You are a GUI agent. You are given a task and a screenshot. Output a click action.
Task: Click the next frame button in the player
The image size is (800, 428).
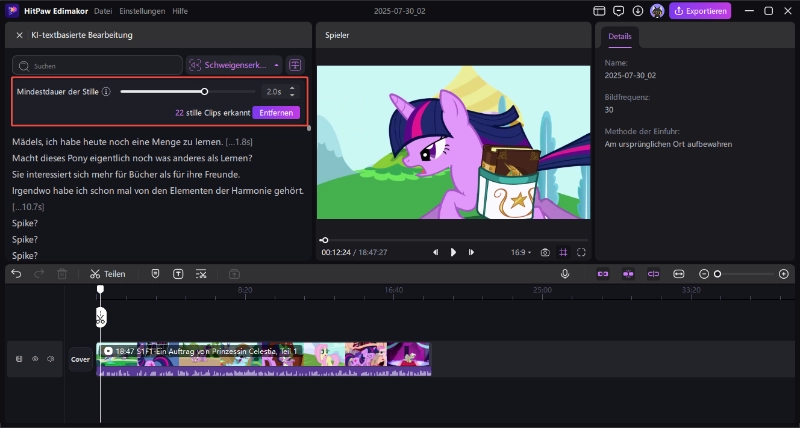(x=471, y=252)
